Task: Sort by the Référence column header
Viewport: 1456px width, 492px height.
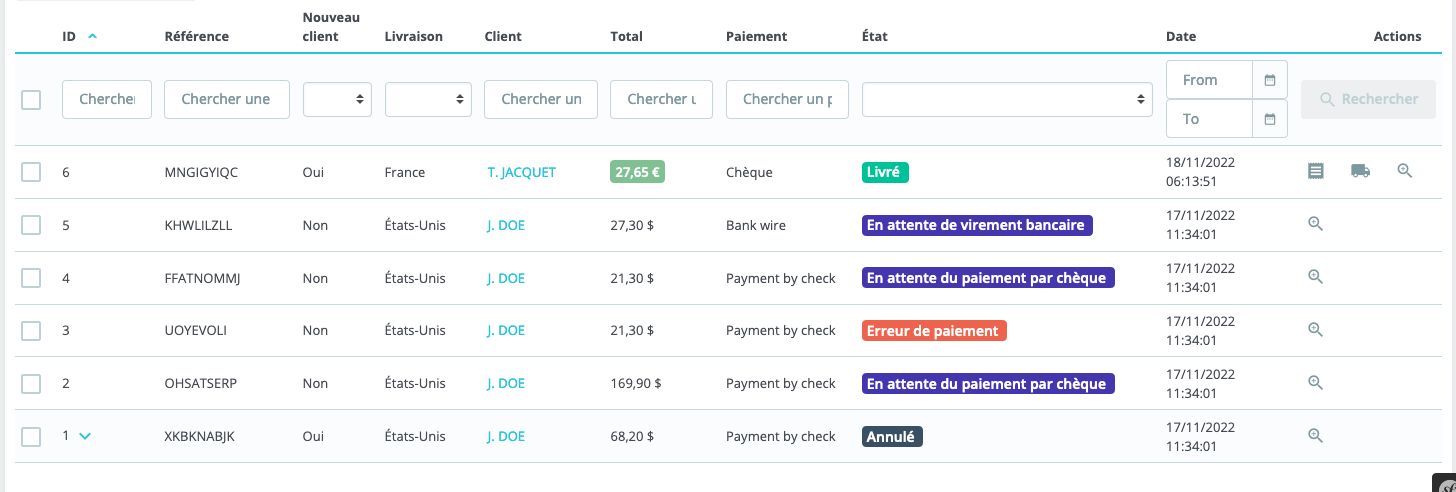Action: pos(196,36)
